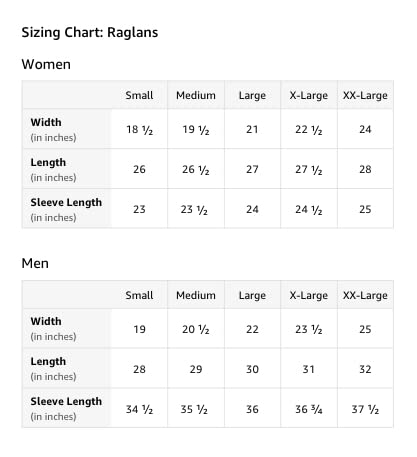Select Women's X-Large sleeve value 24 ½
The height and width of the screenshot is (457, 417).
pos(309,210)
